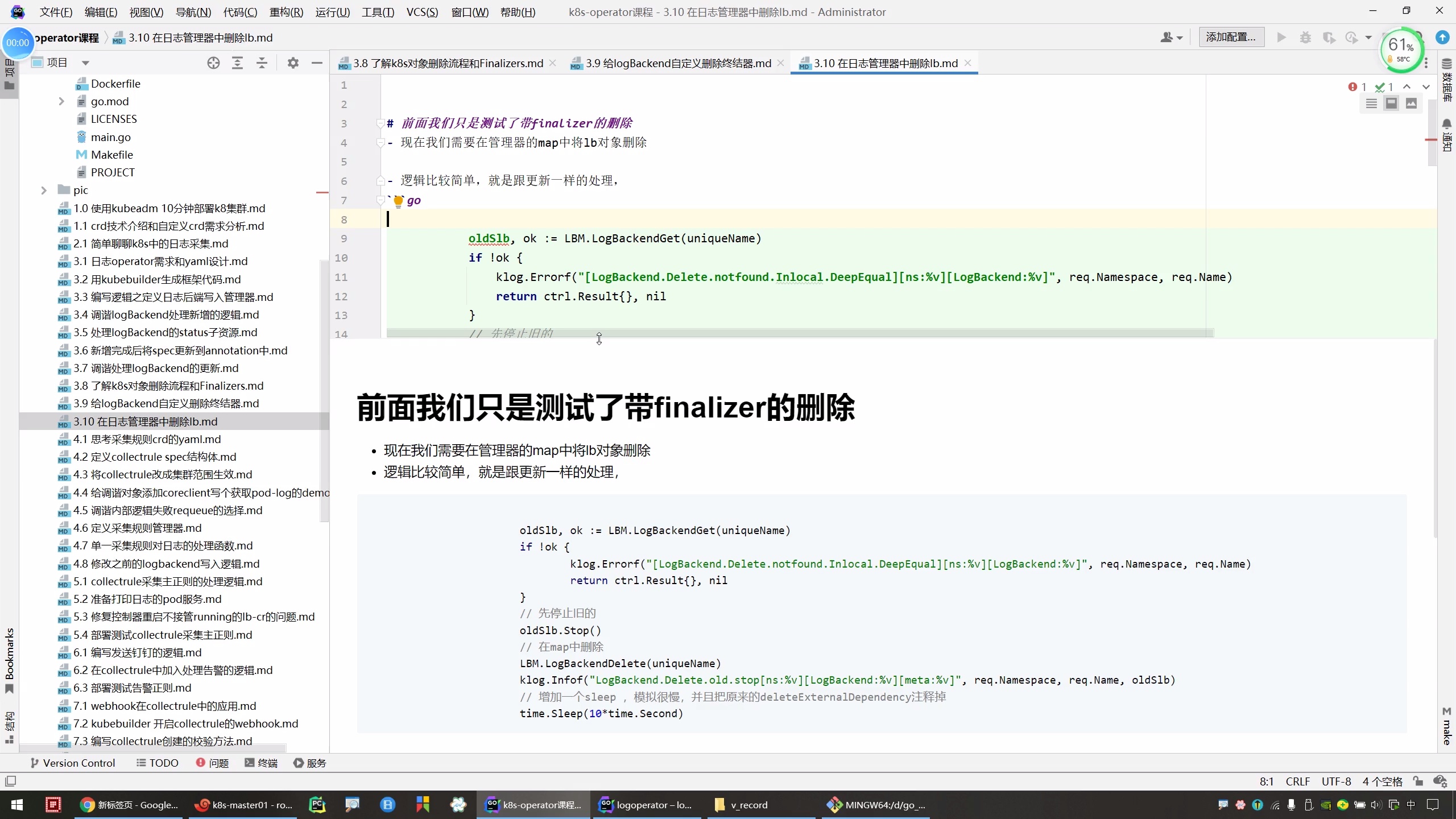The height and width of the screenshot is (819, 1456).
Task: Open the 数据库 panel on the right sidebar
Action: [x=1446, y=82]
